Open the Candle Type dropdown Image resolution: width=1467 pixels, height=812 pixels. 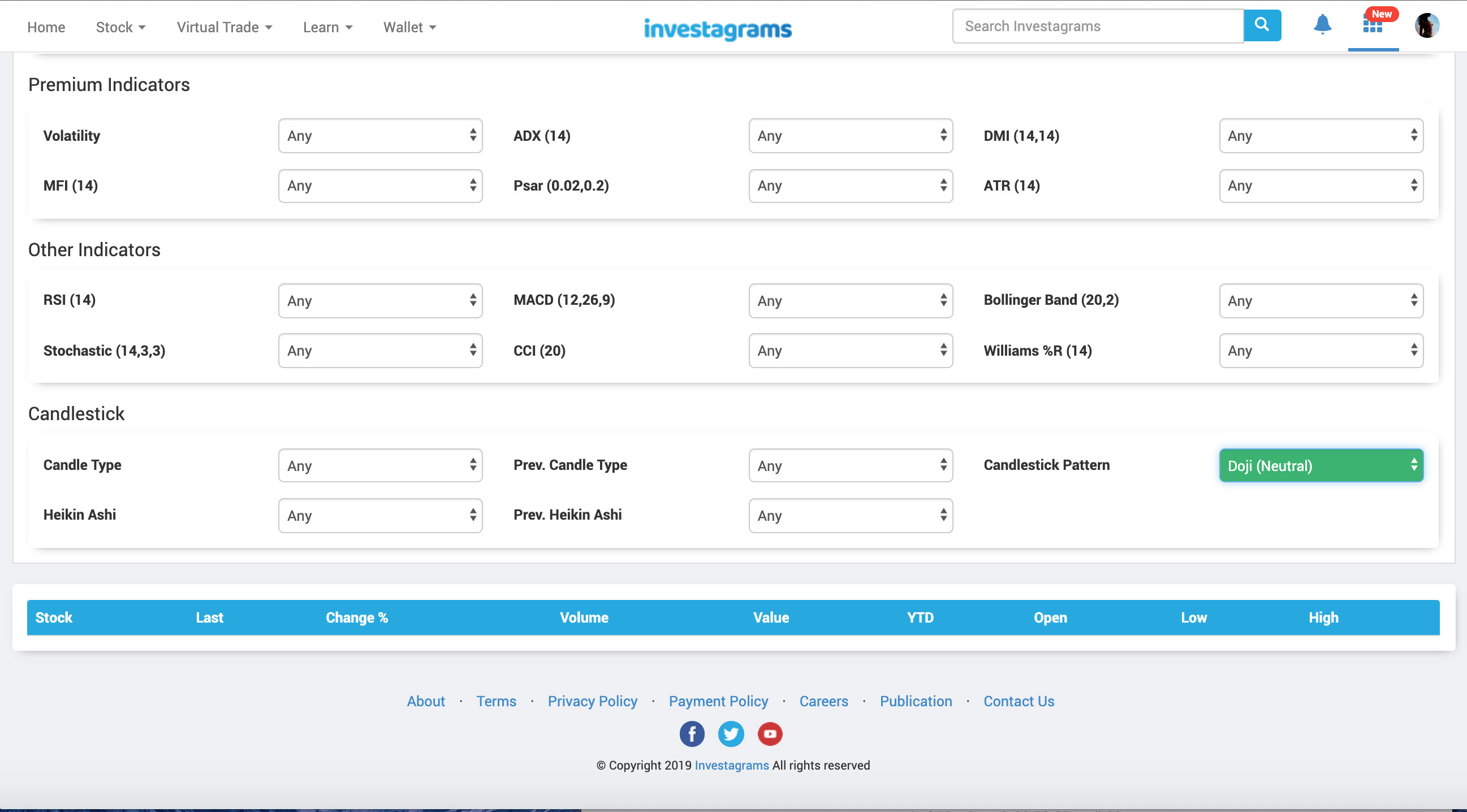380,466
